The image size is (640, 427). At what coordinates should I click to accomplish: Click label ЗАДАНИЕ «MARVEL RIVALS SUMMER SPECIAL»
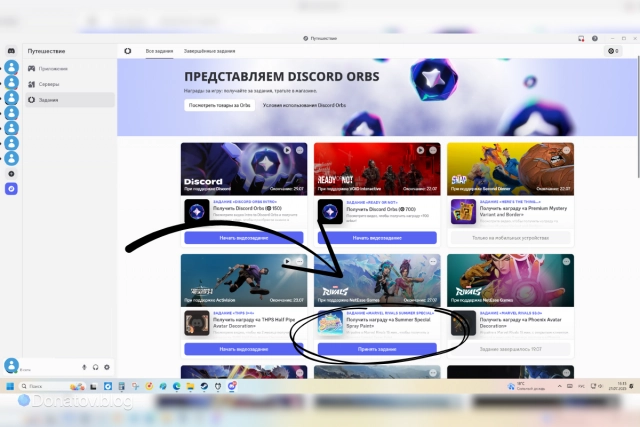(x=390, y=314)
